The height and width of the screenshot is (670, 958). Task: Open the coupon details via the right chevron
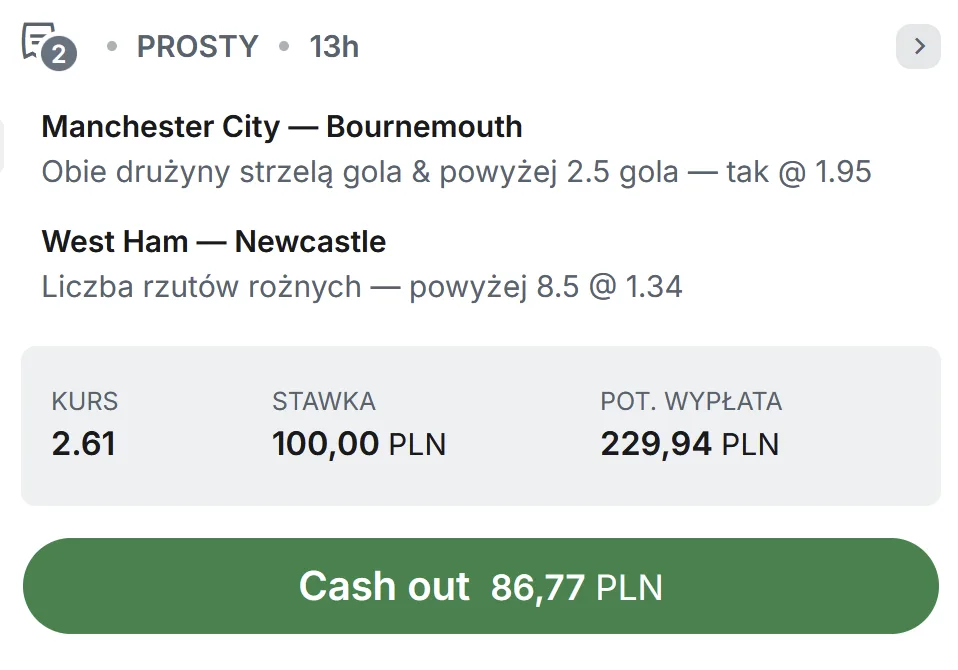pos(917,47)
